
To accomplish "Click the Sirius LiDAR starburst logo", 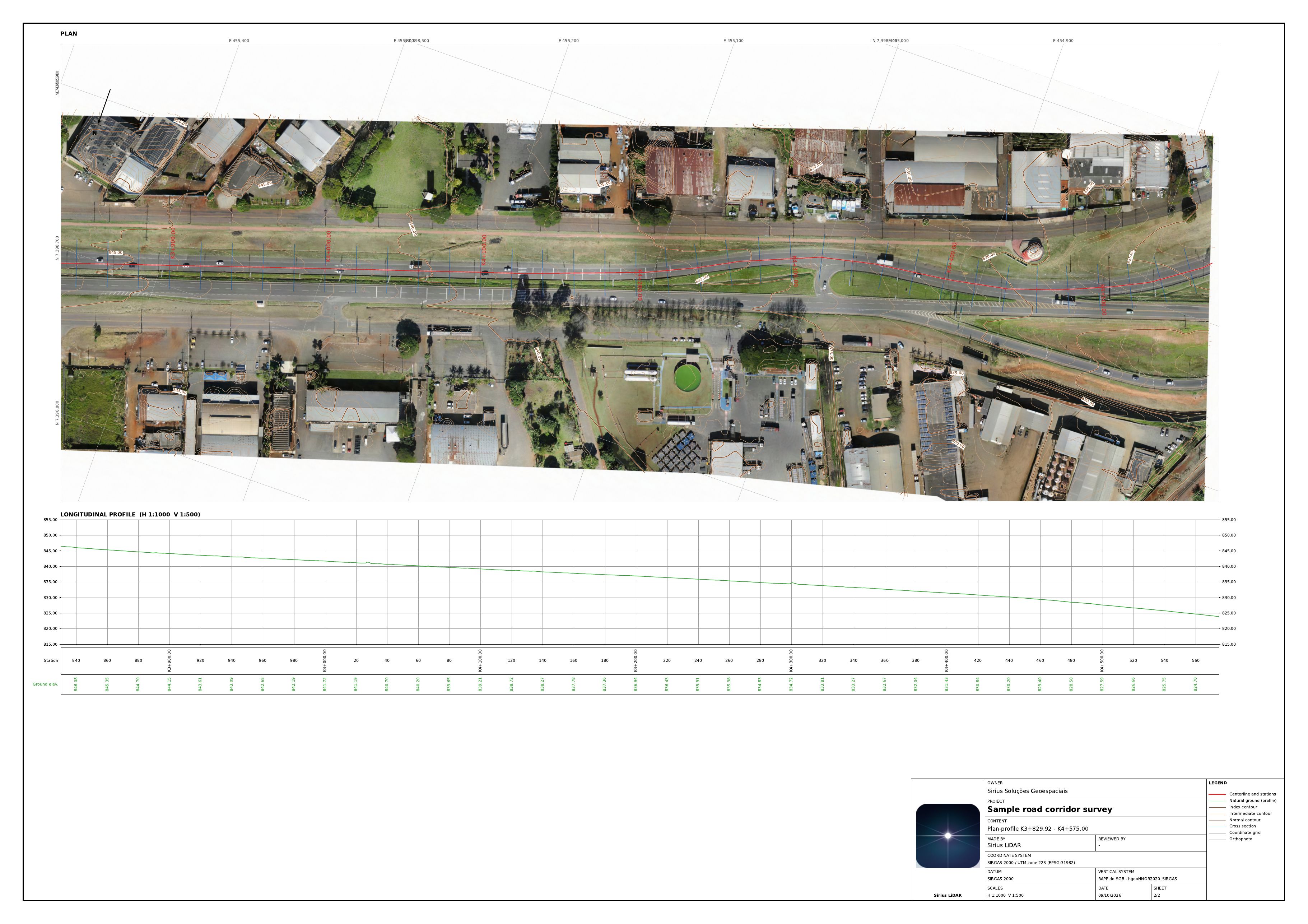I will [x=948, y=835].
